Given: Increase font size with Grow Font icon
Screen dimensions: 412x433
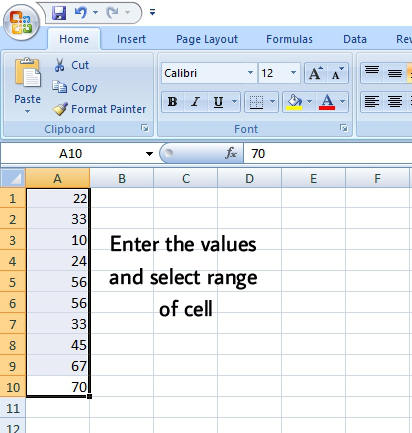Looking at the screenshot, I should pos(315,73).
